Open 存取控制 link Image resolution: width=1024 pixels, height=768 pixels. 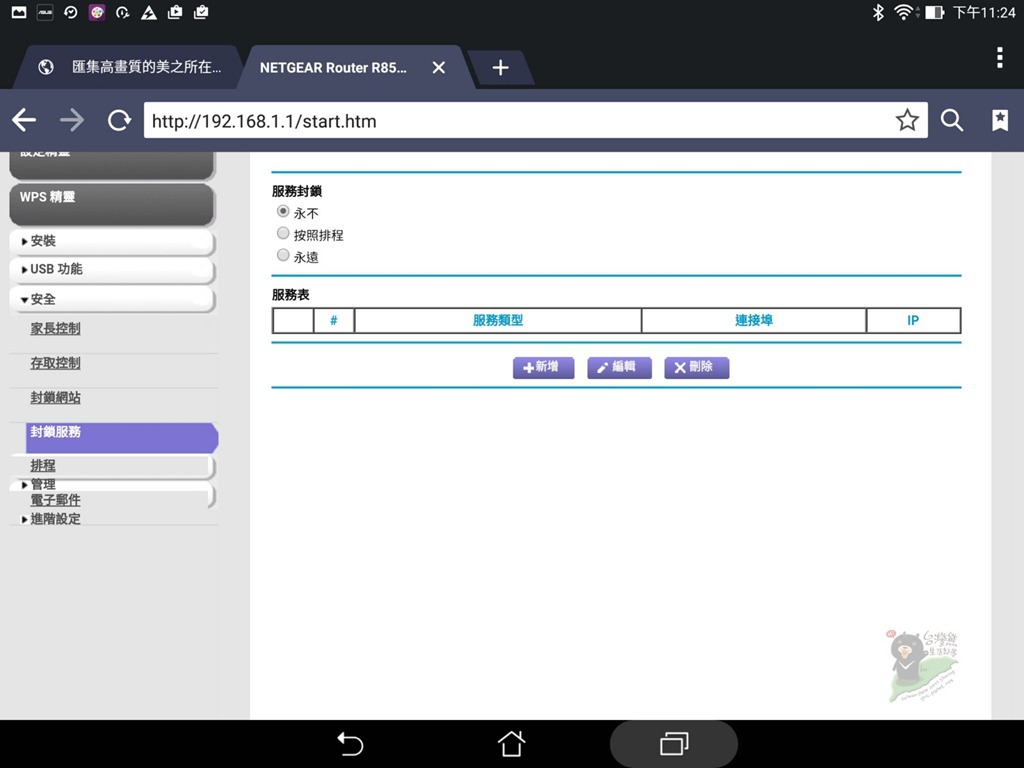(x=56, y=363)
